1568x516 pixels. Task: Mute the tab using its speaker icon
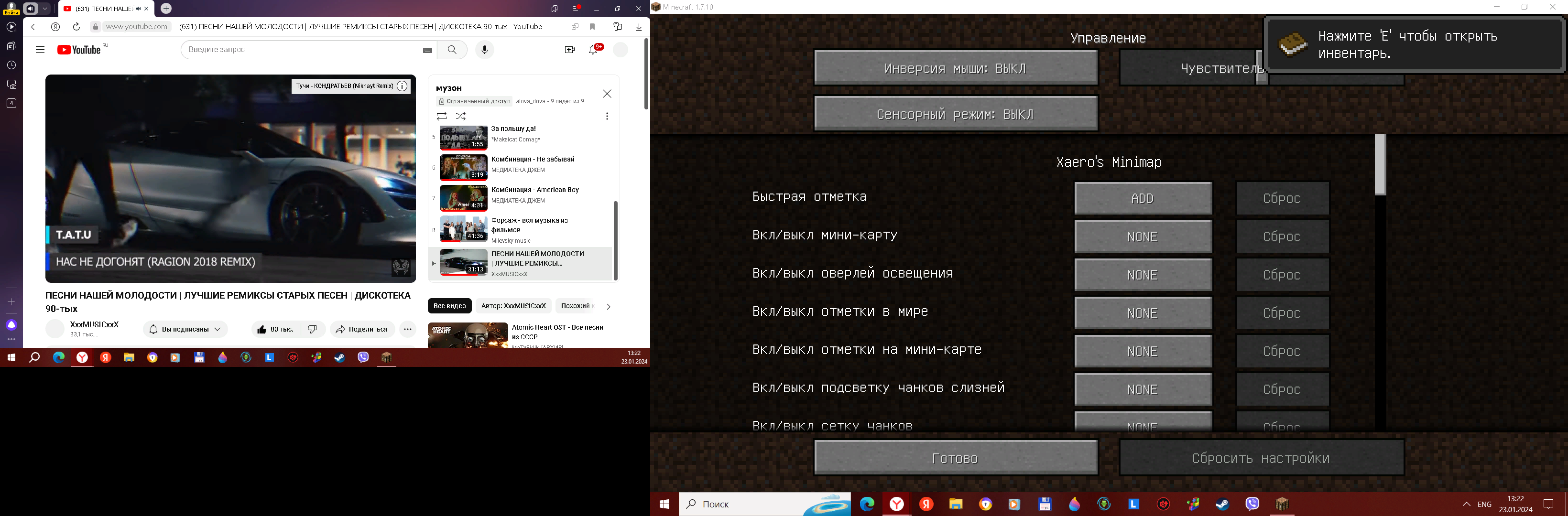[139, 9]
